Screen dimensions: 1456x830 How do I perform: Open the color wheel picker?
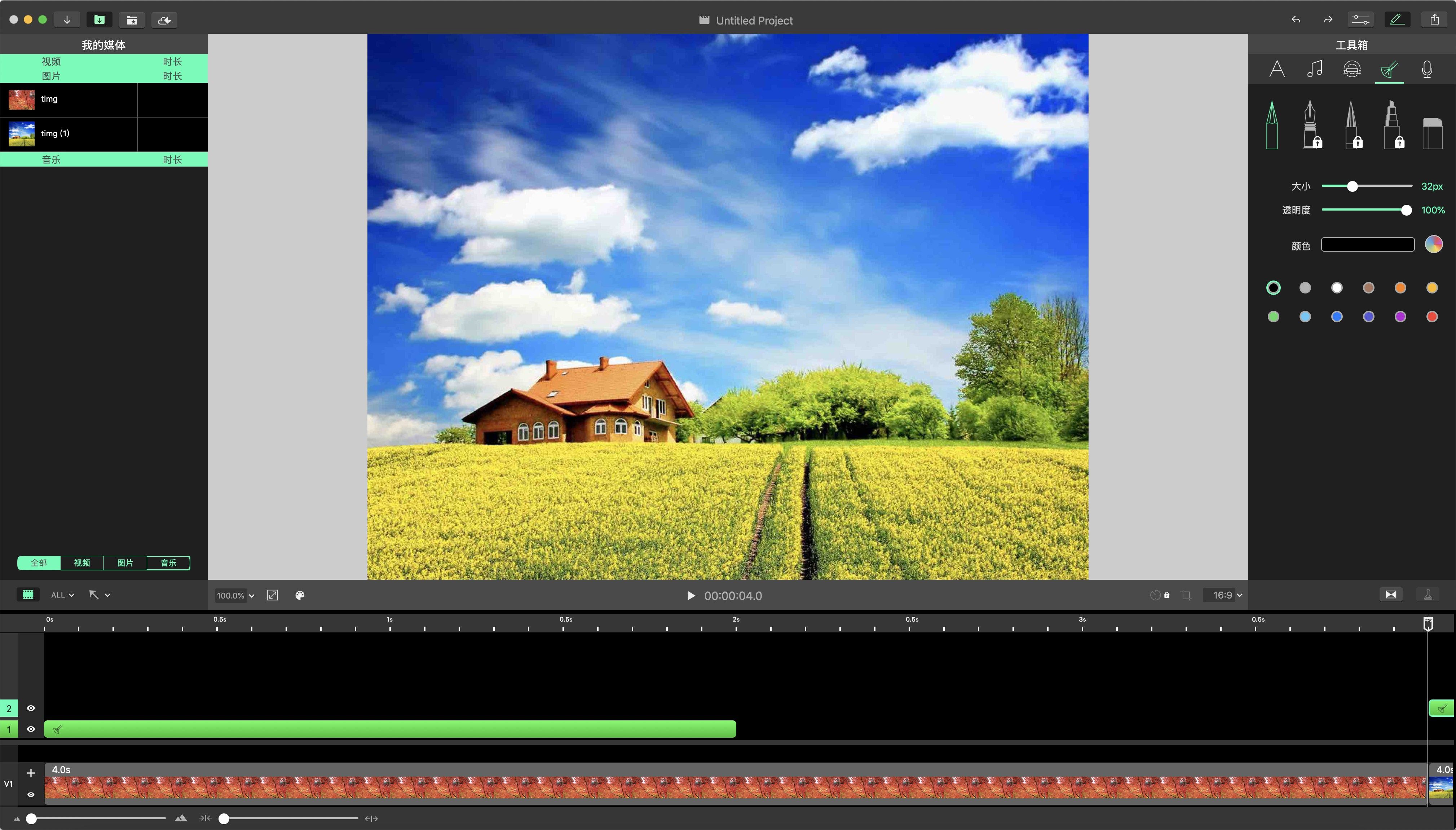[1433, 244]
